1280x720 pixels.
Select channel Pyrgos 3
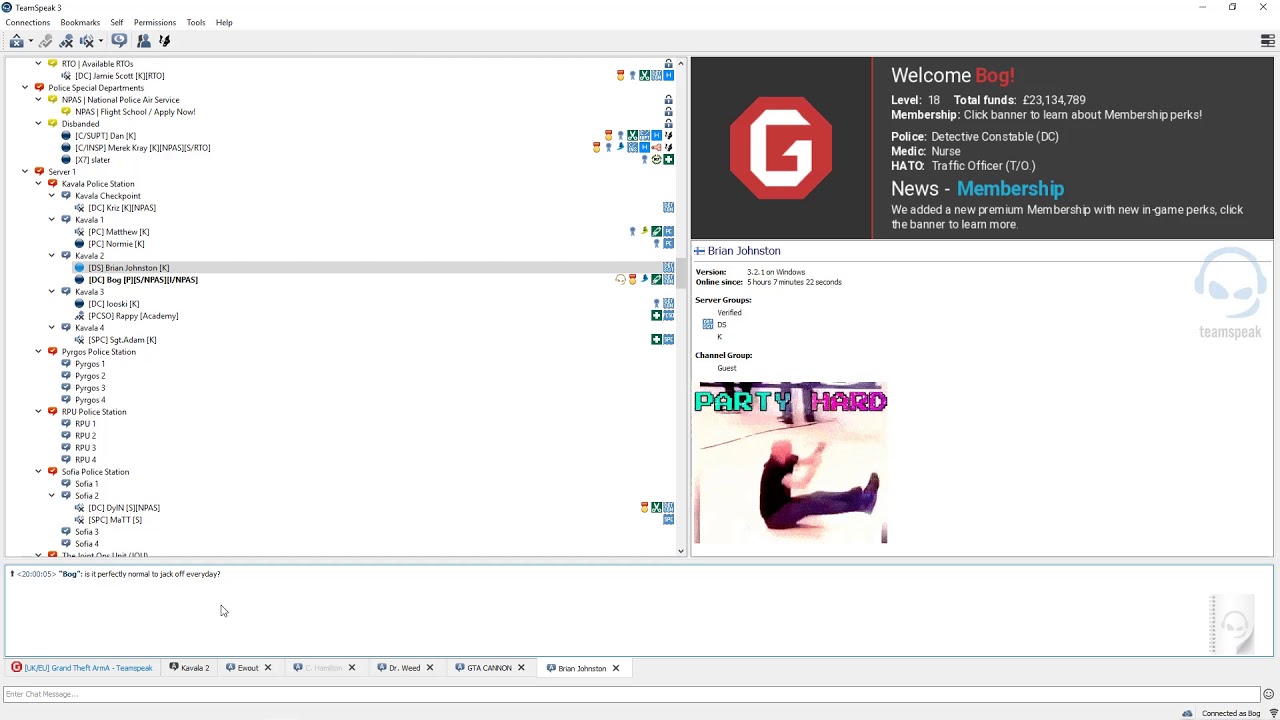(x=90, y=388)
